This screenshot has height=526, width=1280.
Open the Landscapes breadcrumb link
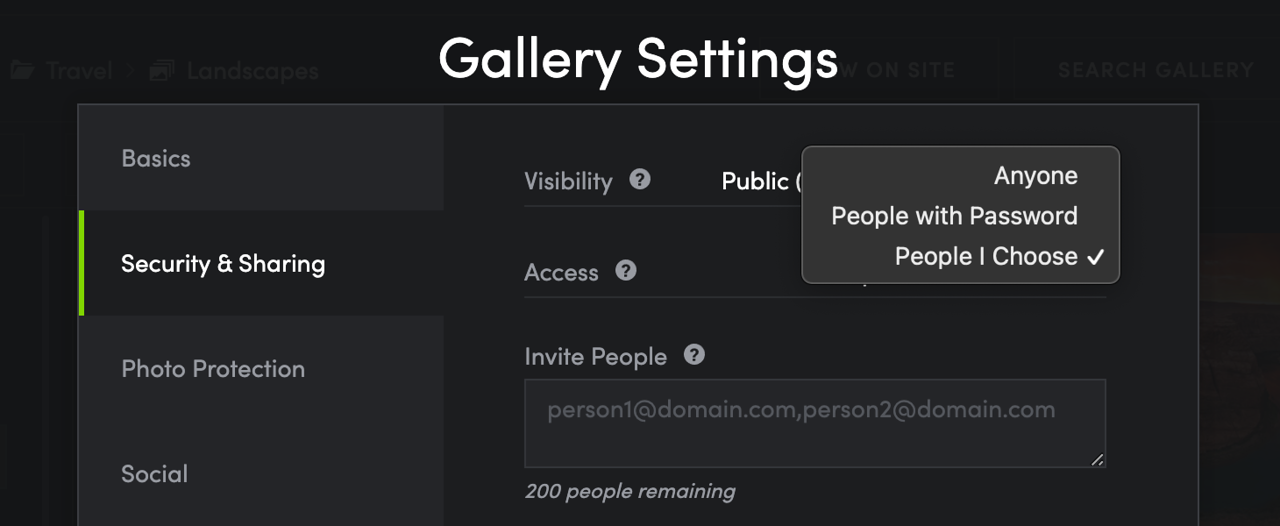click(252, 71)
